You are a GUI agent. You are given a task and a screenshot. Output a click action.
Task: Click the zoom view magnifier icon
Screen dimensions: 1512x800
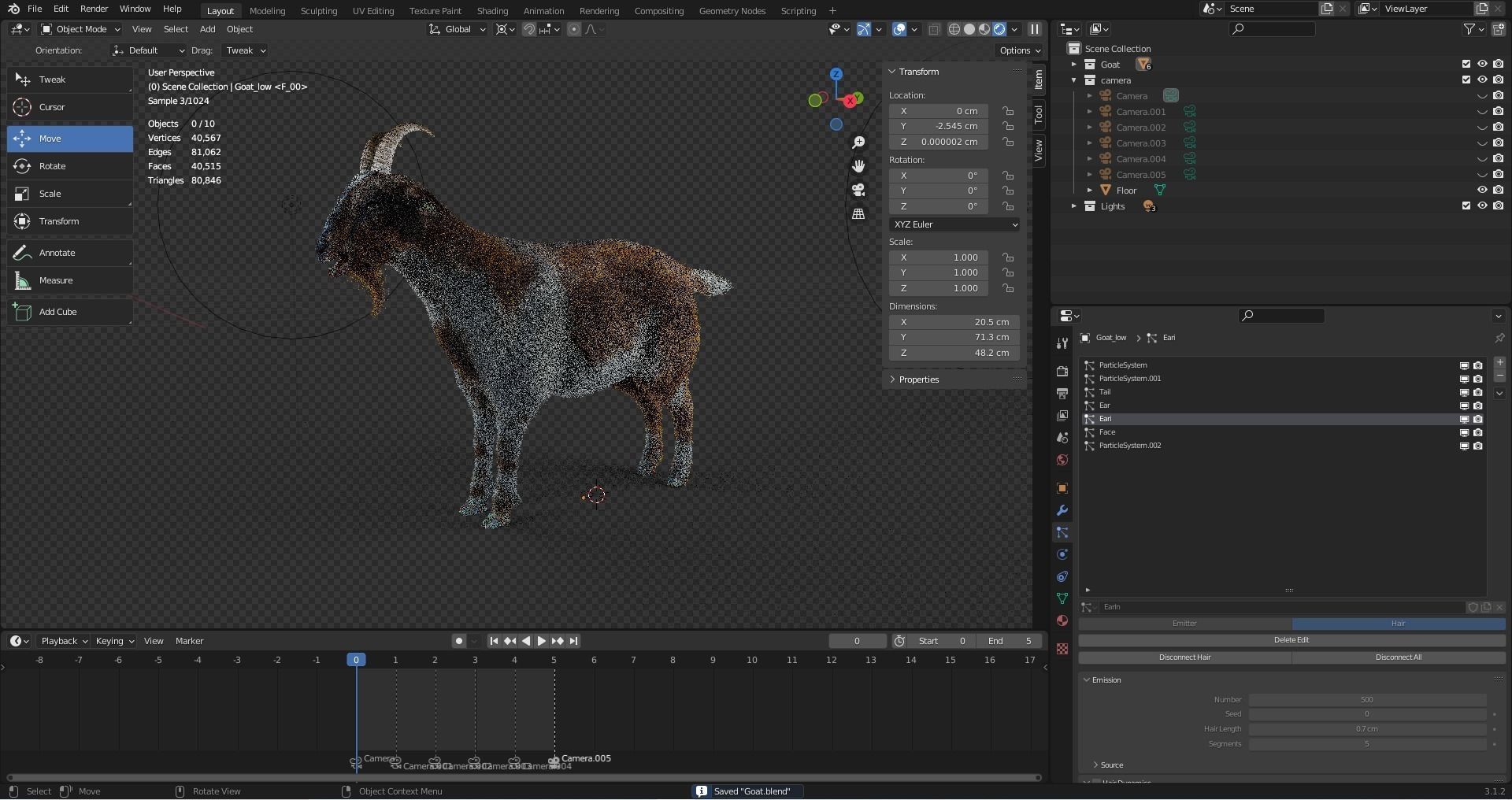pyautogui.click(x=858, y=143)
